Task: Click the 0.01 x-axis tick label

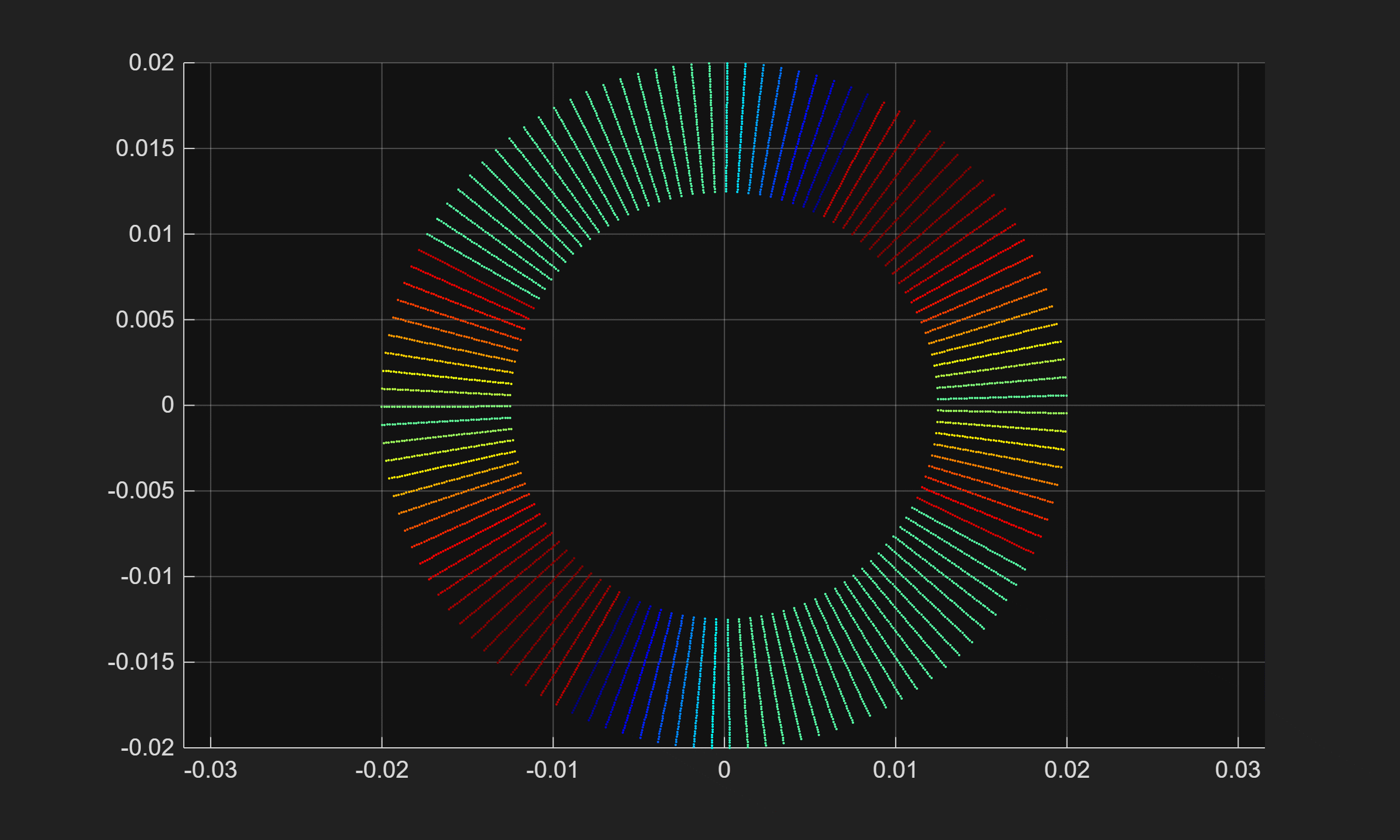Action: click(895, 770)
